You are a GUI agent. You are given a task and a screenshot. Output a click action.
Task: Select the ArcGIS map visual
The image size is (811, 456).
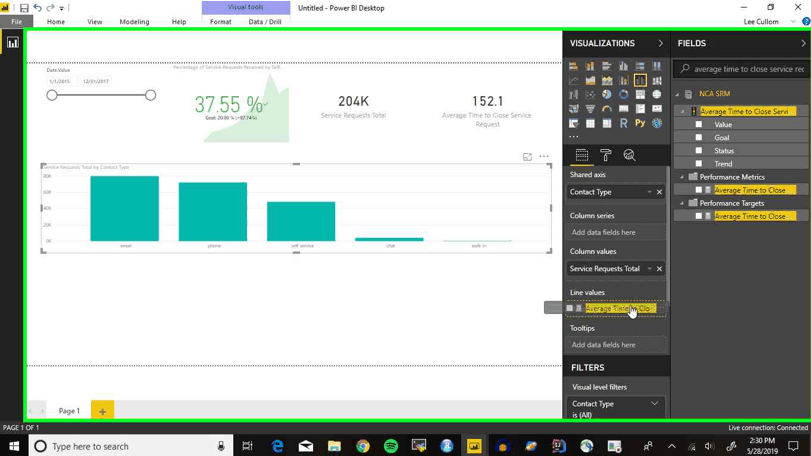pos(657,124)
